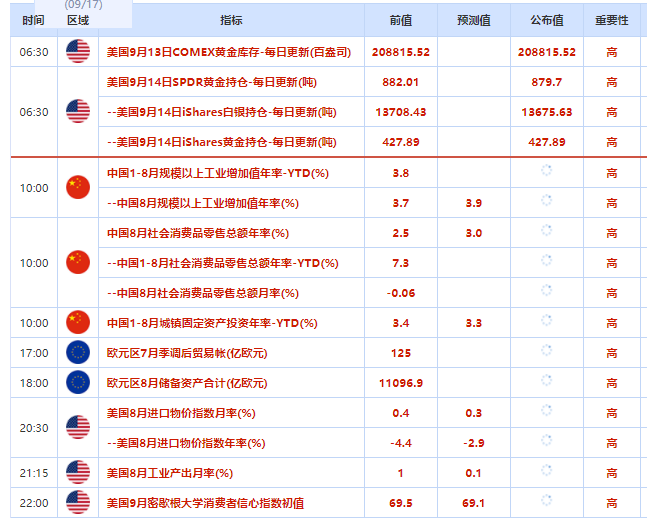Click the loading spinner for China 1-8月 industrial YTD
This screenshot has width=647, height=529.
546,170
